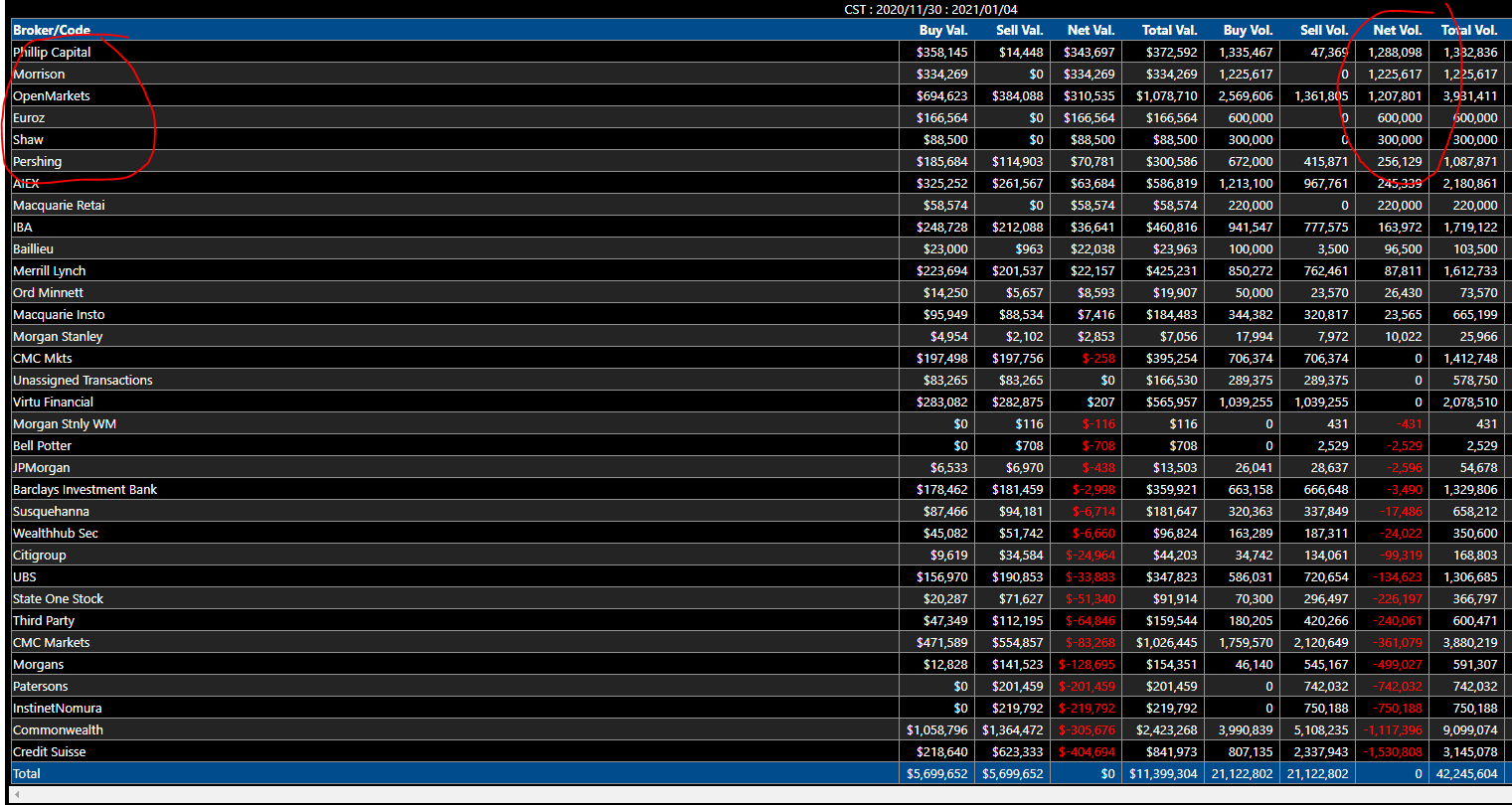Select the Total summary row label
The image size is (1512, 805).
[x=27, y=773]
